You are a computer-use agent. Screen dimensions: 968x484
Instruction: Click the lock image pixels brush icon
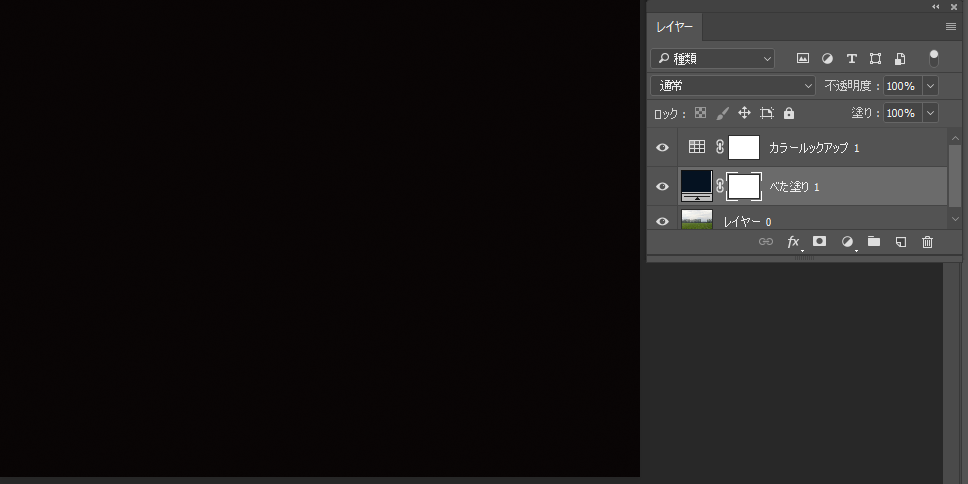(722, 114)
